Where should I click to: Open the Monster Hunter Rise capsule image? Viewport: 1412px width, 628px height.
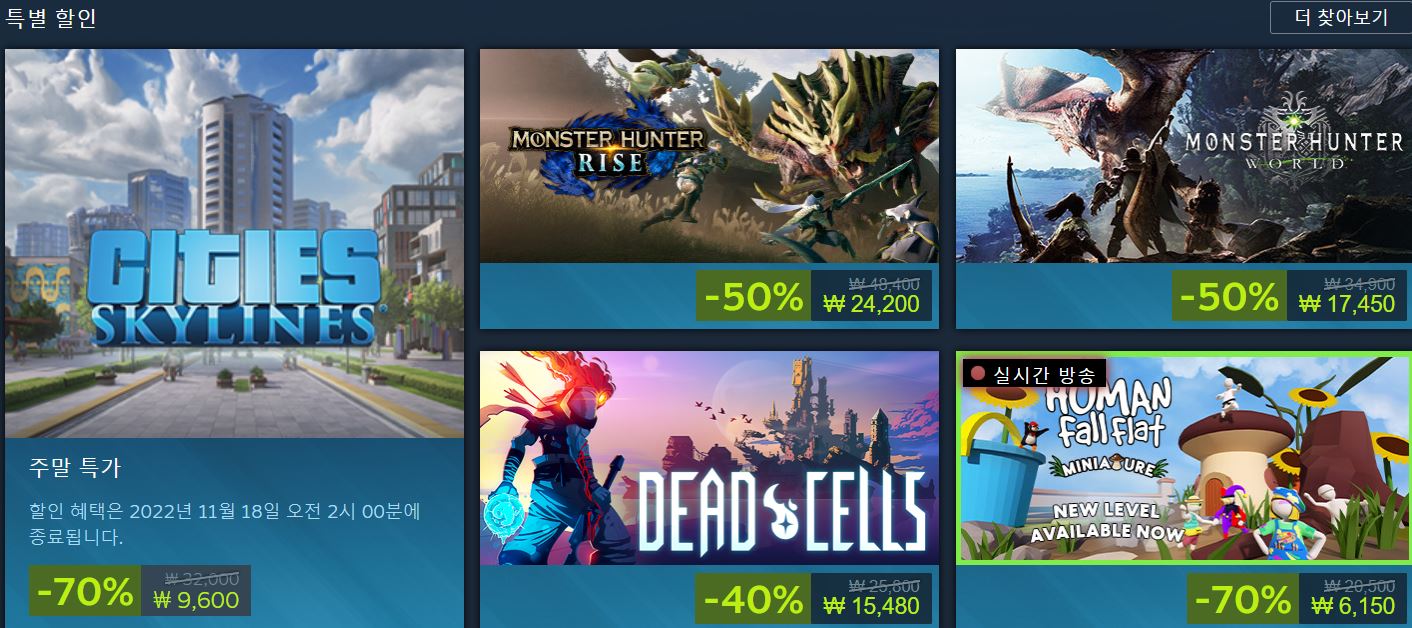tap(709, 156)
